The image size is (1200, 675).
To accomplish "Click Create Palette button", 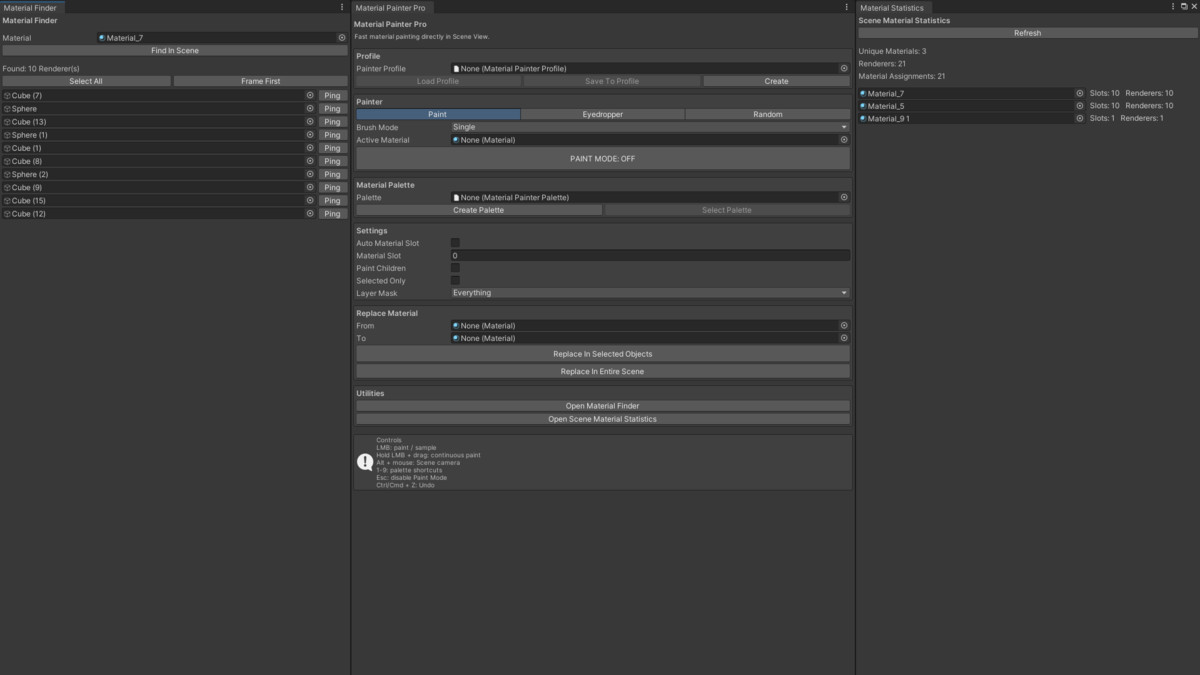I will tap(479, 210).
